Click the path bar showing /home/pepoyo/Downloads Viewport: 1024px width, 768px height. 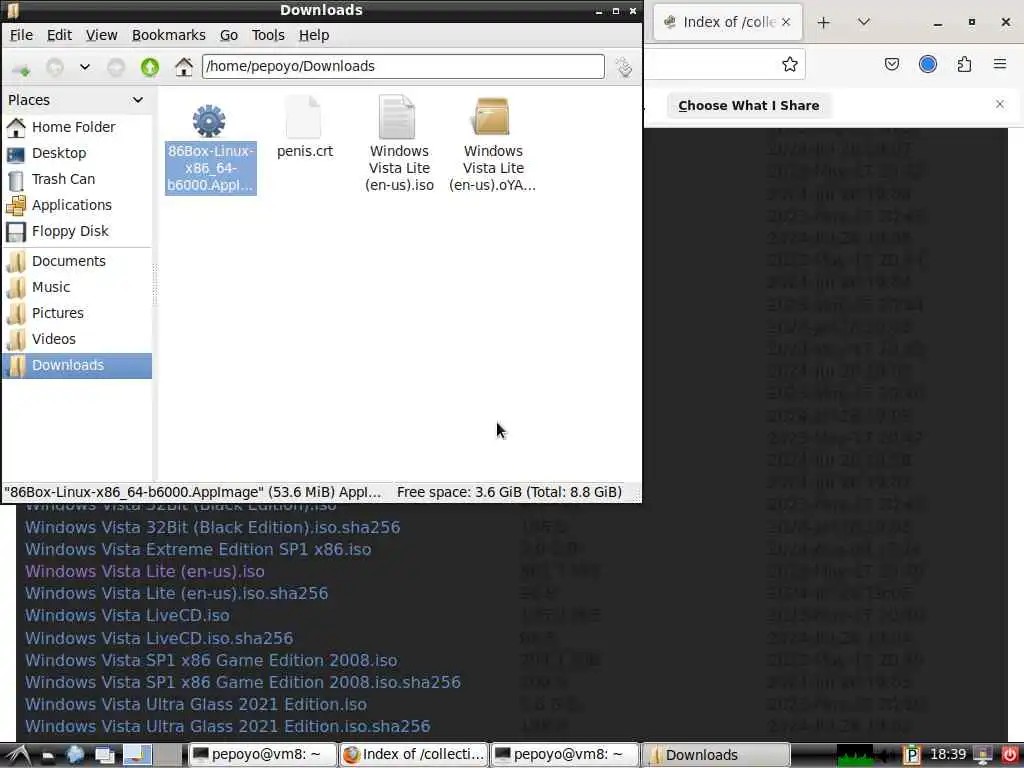[x=403, y=66]
